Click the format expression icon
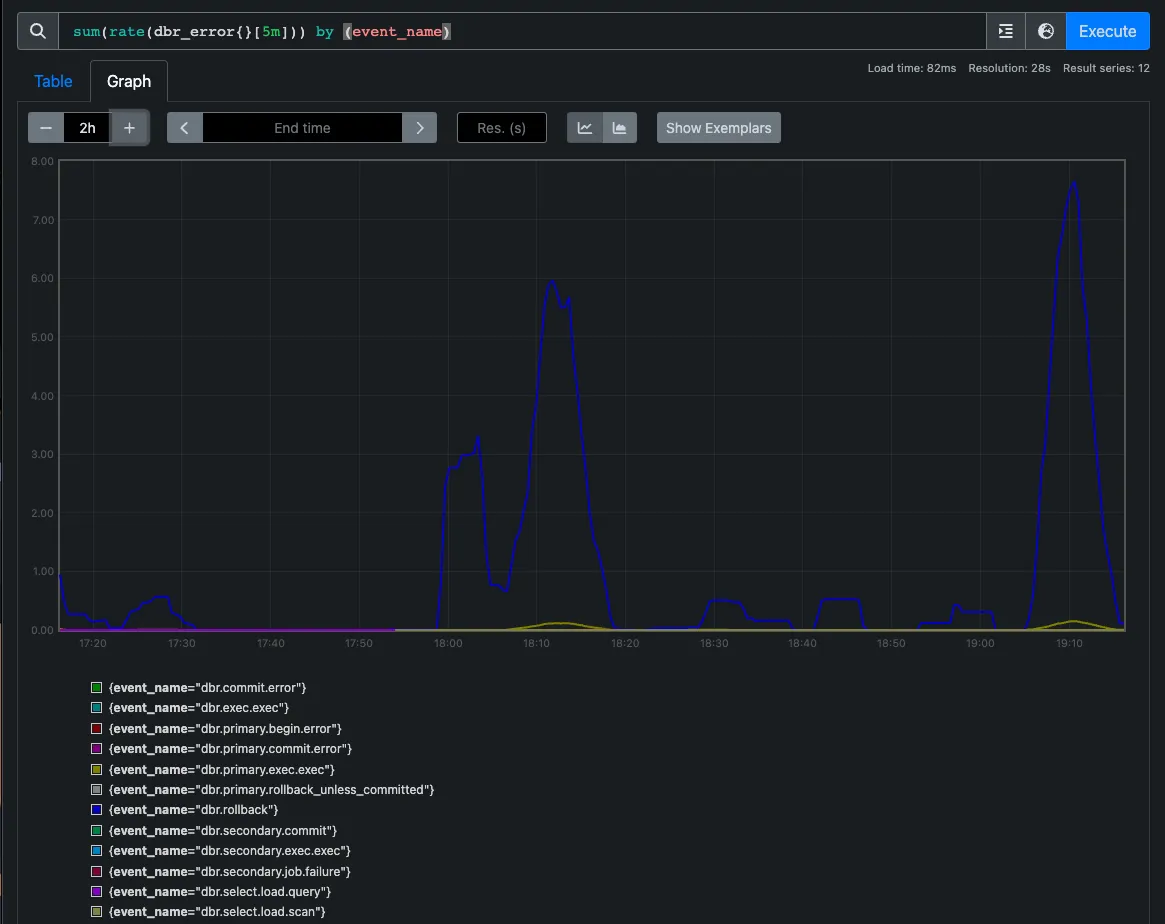 coord(1006,31)
